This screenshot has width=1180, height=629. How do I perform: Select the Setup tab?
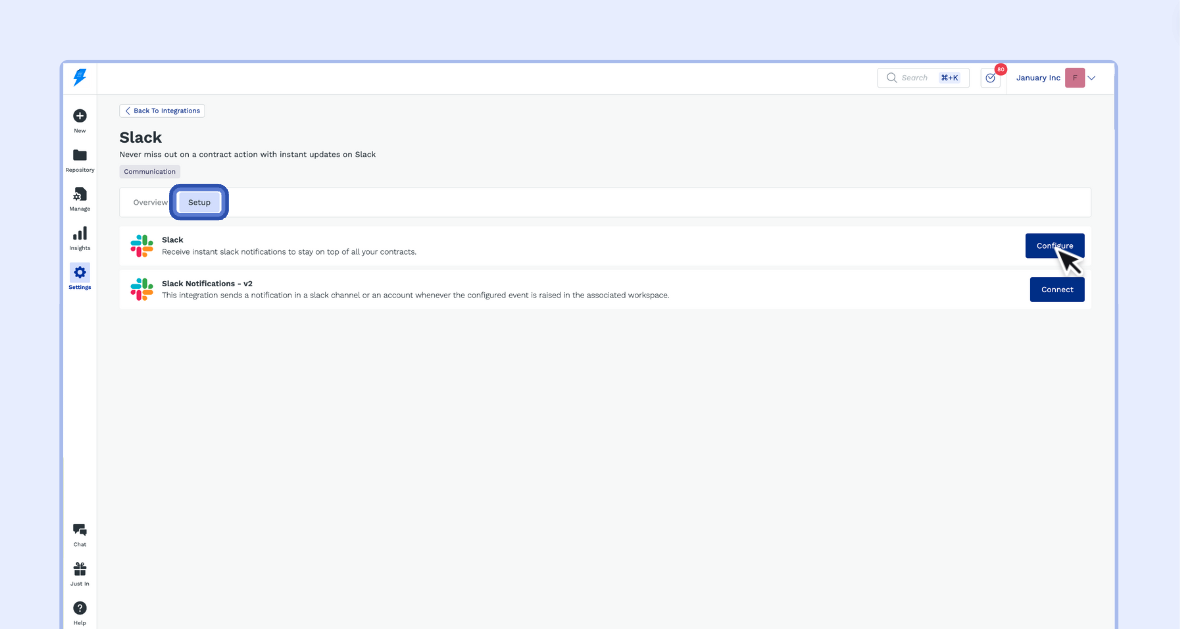point(199,202)
